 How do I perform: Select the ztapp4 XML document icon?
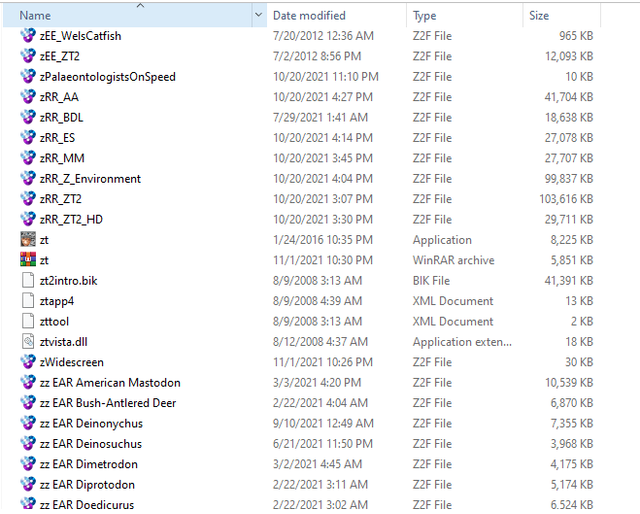(x=28, y=301)
